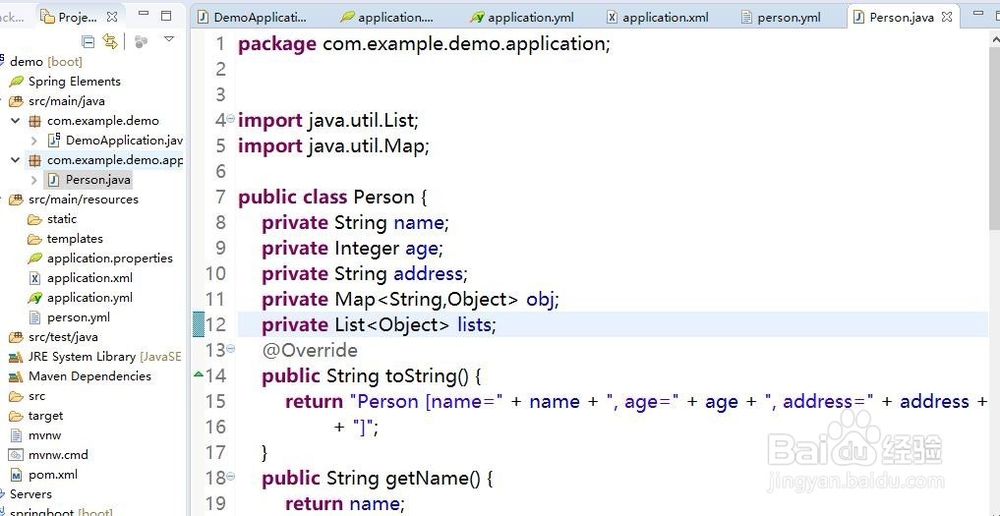Fold the import block at line 4
Image resolution: width=1000 pixels, height=516 pixels.
(x=231, y=119)
